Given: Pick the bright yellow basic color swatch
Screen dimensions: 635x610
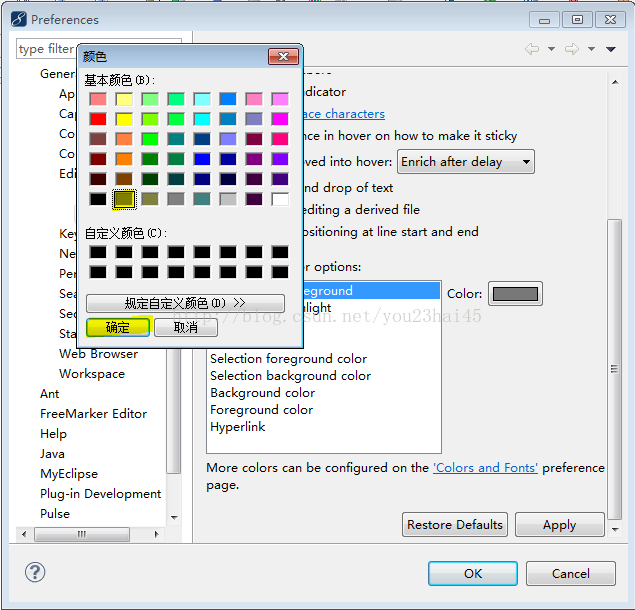Looking at the screenshot, I should pyautogui.click(x=124, y=119).
